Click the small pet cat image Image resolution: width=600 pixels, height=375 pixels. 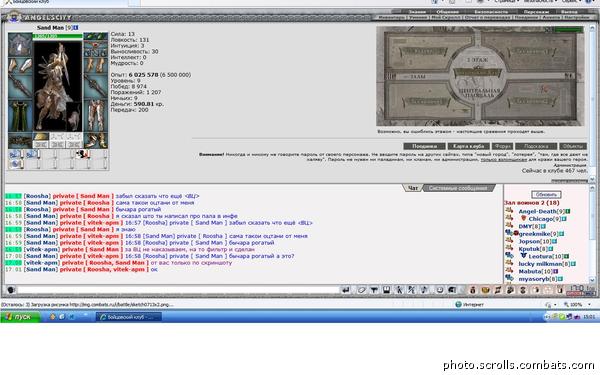click(74, 117)
